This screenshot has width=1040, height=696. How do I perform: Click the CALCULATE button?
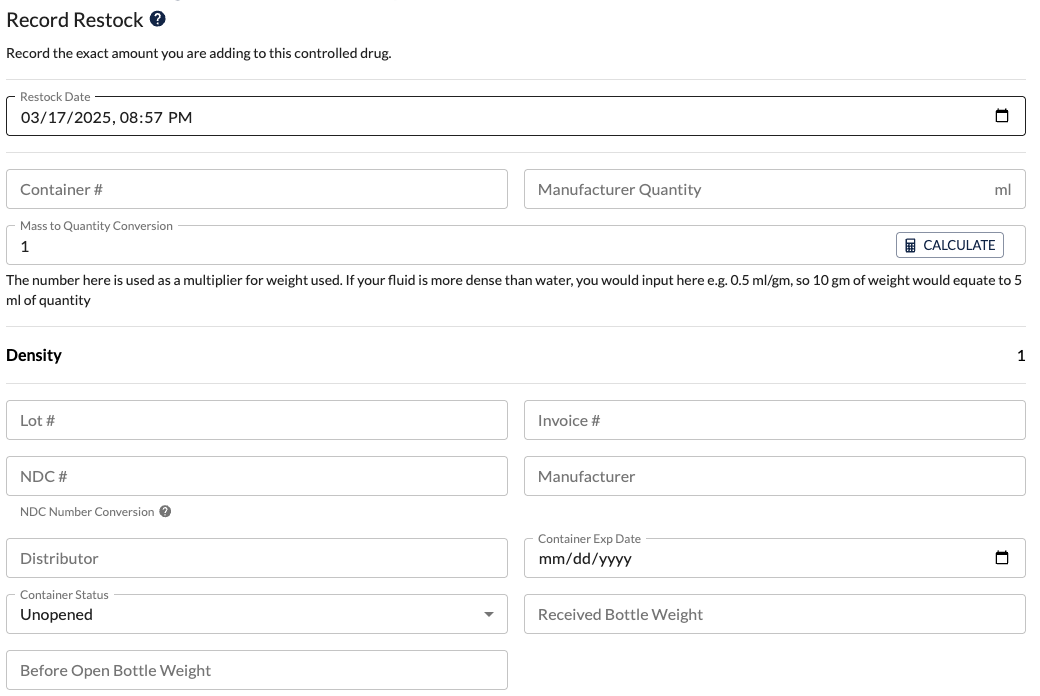(949, 245)
